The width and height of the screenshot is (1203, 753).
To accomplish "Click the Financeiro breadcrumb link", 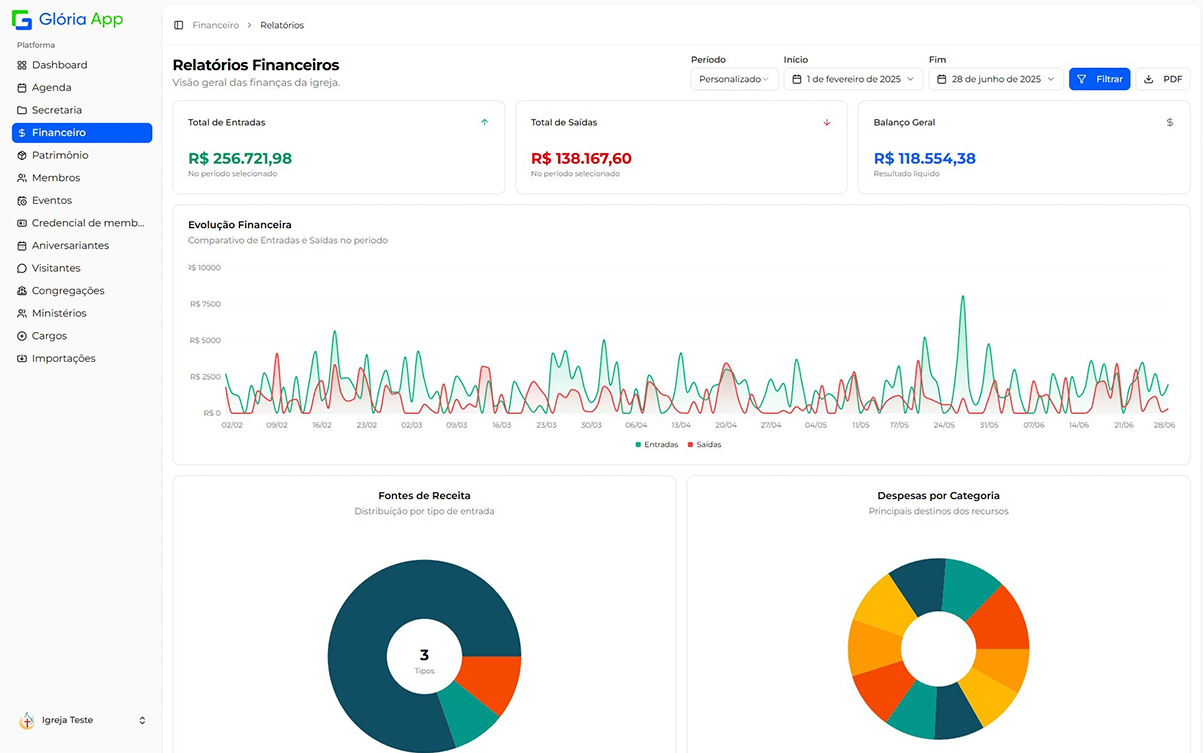I will (x=215, y=25).
